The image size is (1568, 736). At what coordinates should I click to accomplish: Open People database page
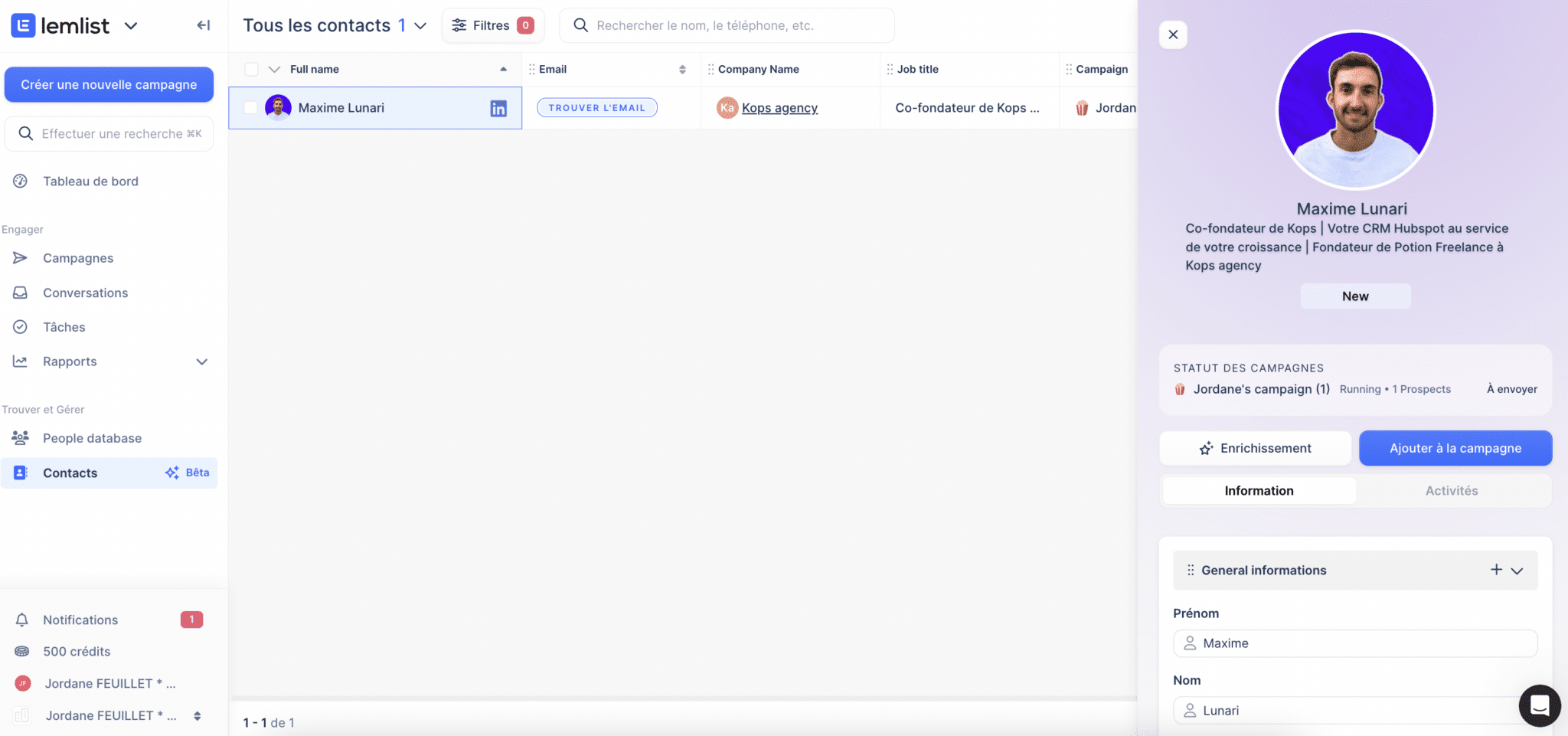click(109, 438)
